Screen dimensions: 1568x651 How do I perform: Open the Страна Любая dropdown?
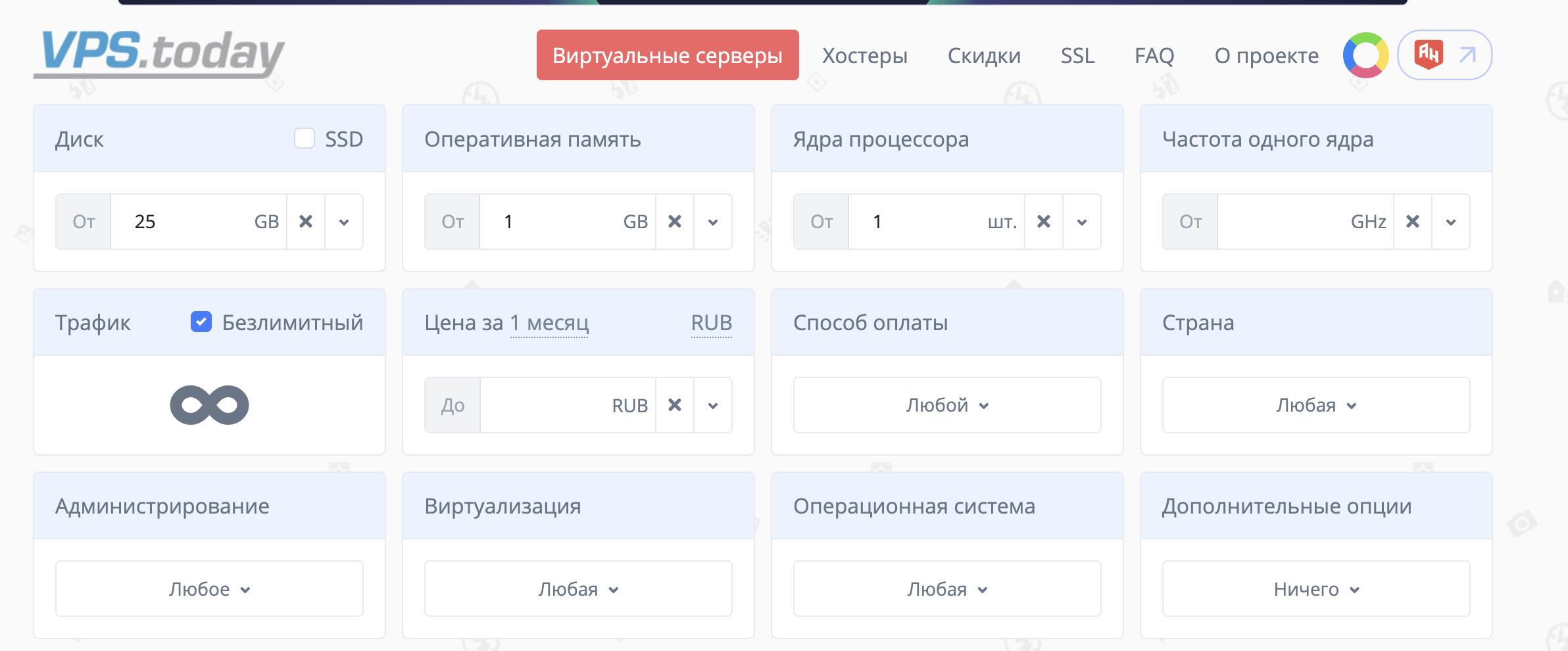(x=1316, y=405)
